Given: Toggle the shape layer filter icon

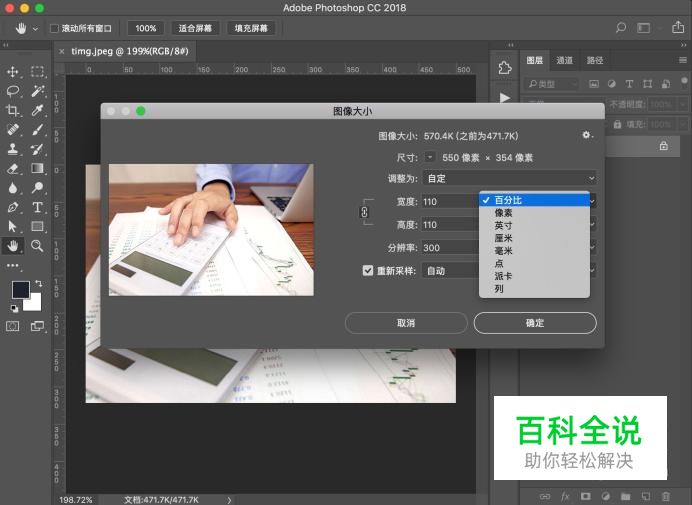Looking at the screenshot, I should tap(647, 84).
